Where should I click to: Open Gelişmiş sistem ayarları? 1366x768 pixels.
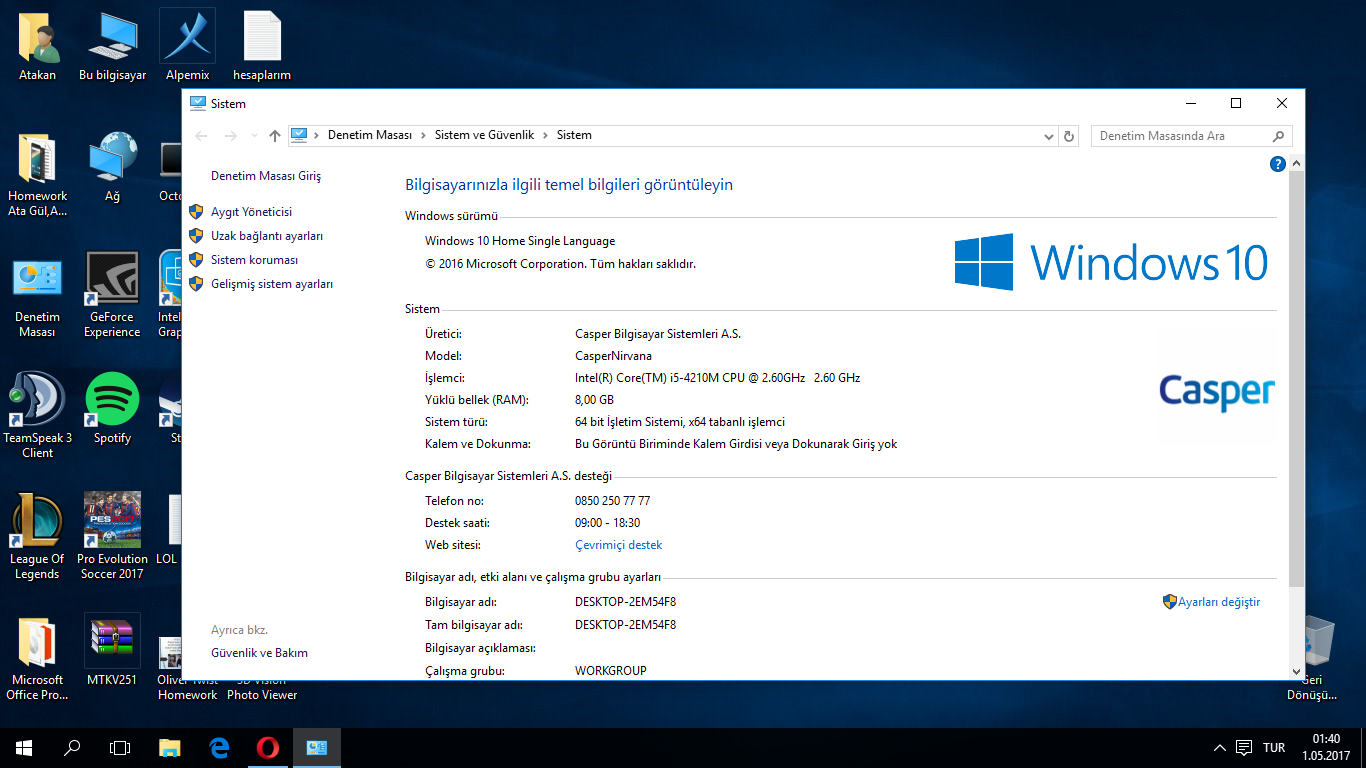tap(272, 284)
